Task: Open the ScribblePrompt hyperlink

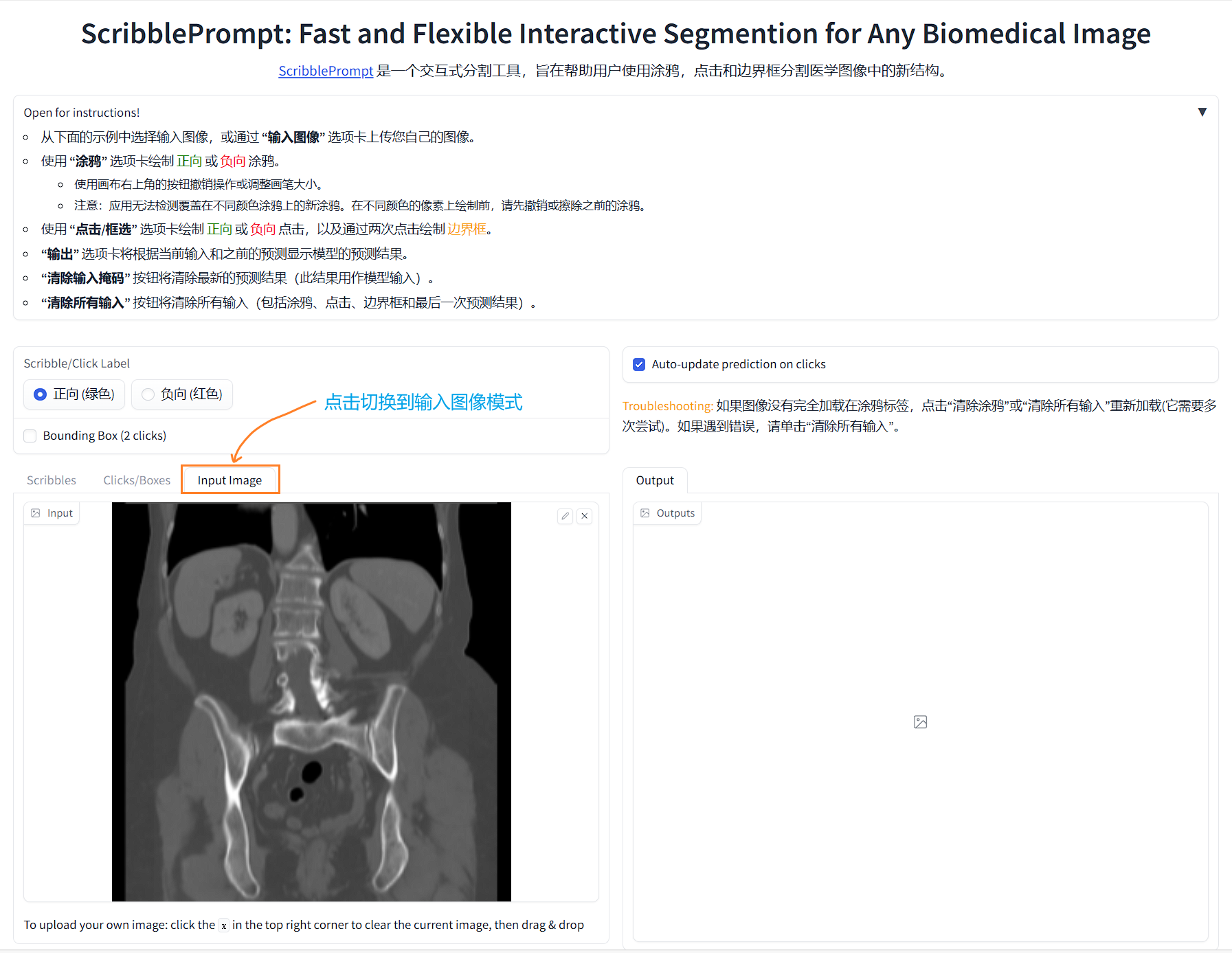Action: click(x=326, y=71)
